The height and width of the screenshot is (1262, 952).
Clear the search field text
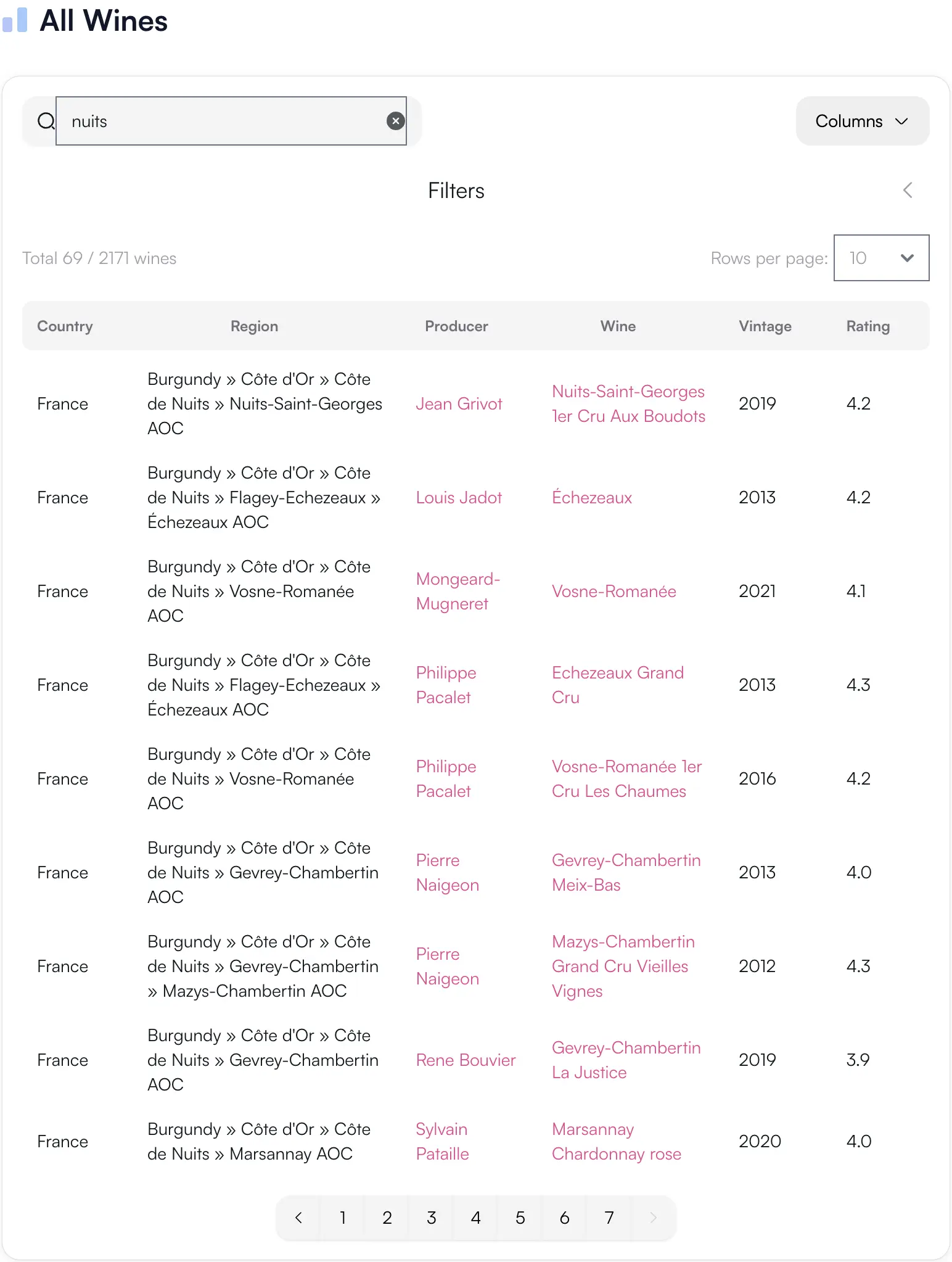[395, 121]
